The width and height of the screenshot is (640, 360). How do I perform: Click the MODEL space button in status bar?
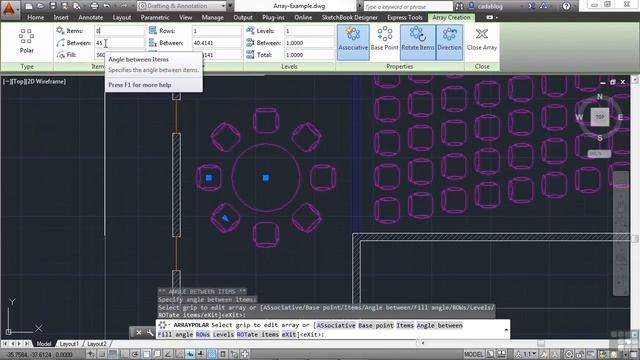[x=473, y=354]
